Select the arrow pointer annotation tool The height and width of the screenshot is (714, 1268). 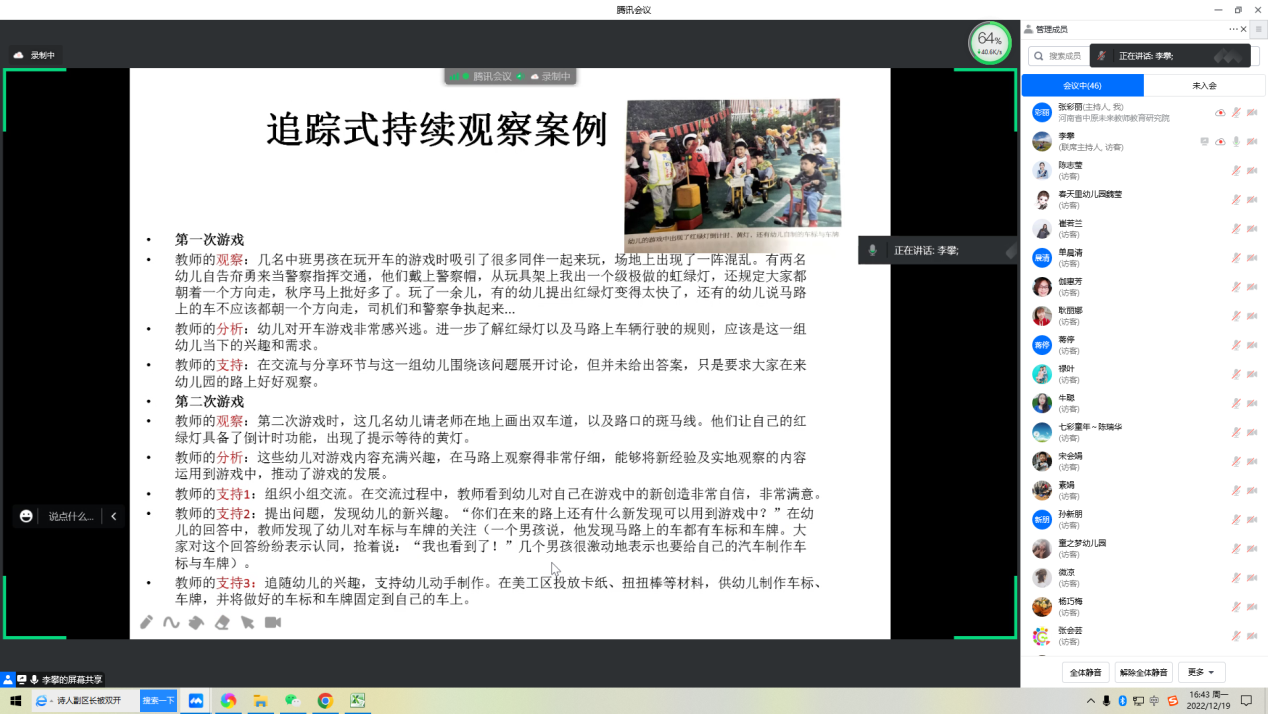click(x=247, y=622)
